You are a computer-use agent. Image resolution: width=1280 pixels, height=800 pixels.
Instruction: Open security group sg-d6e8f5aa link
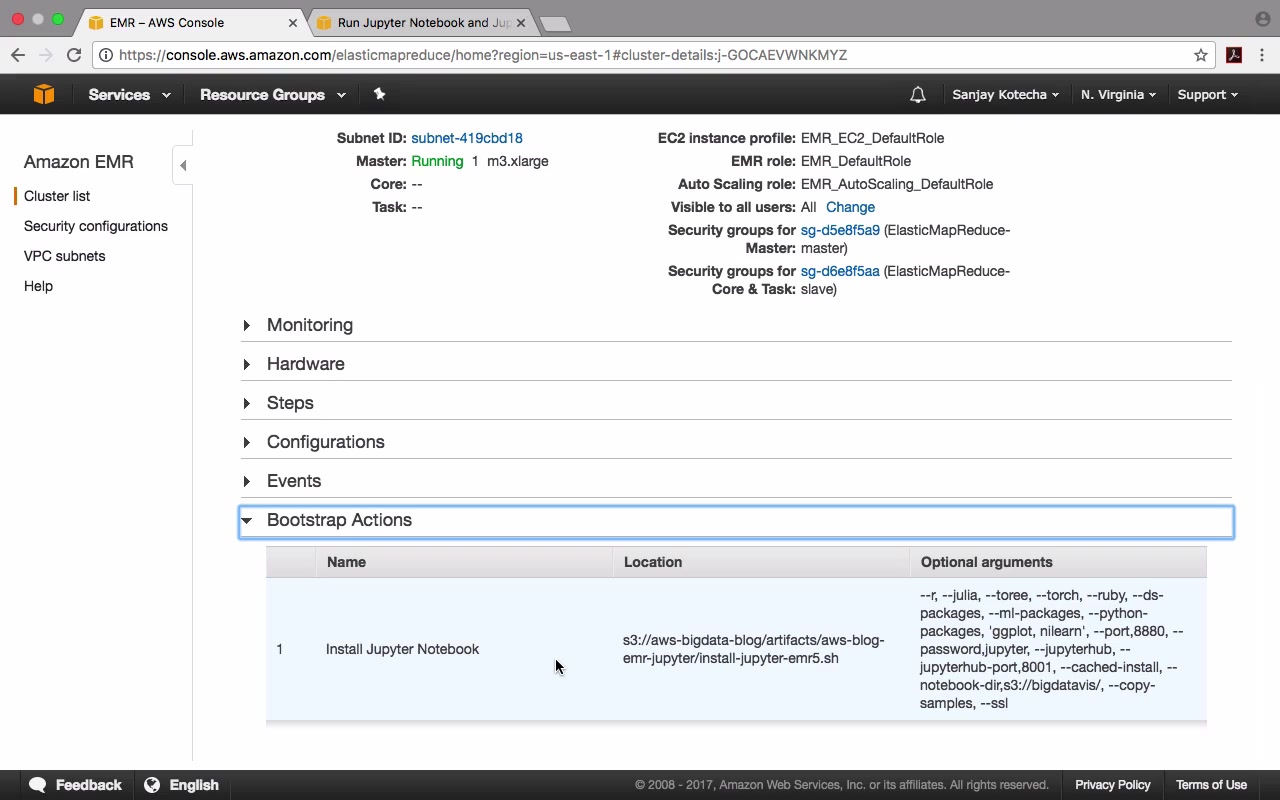click(x=840, y=271)
